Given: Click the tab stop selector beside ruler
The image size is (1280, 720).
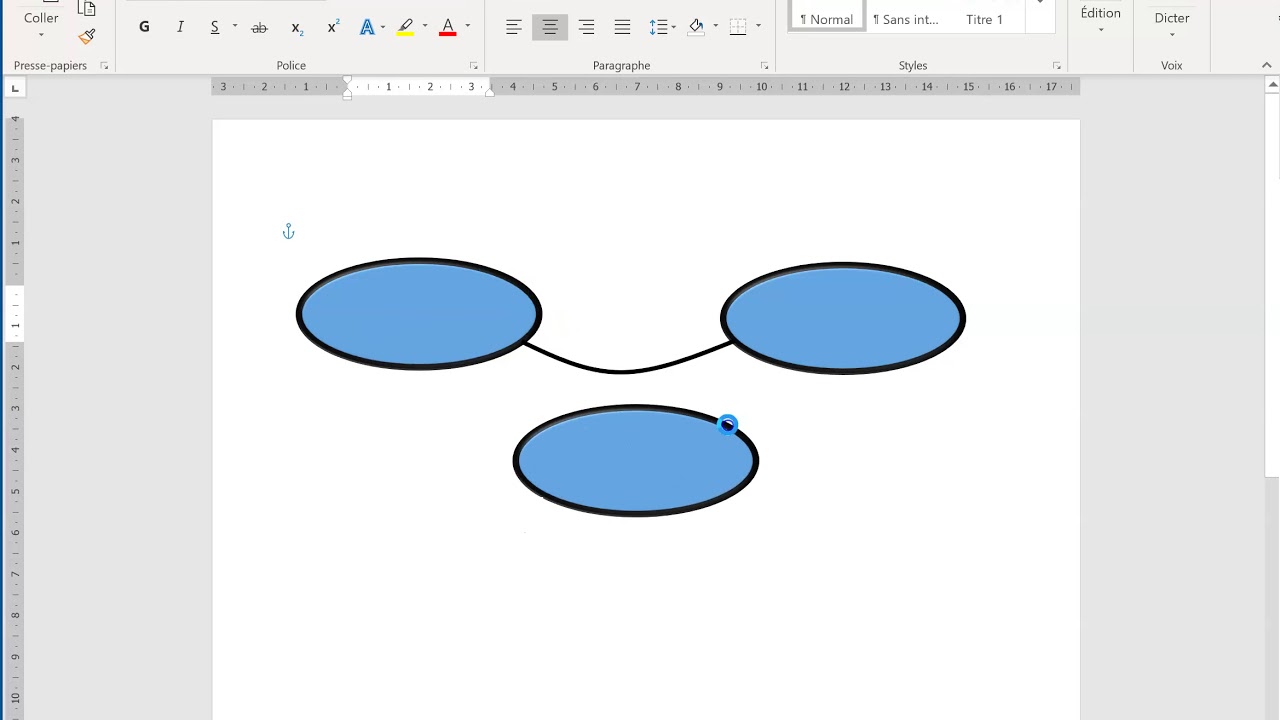Looking at the screenshot, I should [x=15, y=89].
